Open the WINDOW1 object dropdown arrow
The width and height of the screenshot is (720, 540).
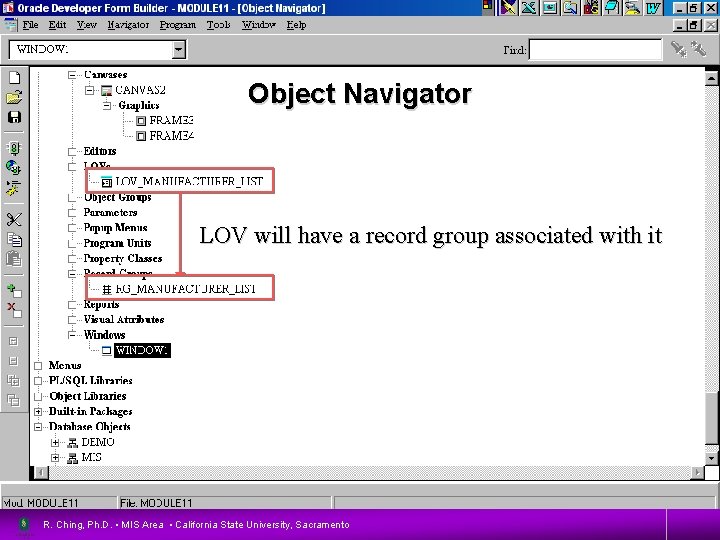[179, 49]
